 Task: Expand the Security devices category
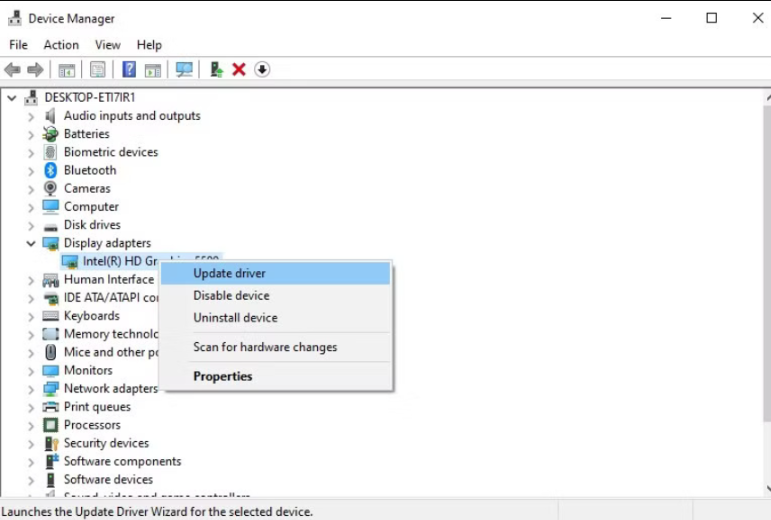coord(31,443)
